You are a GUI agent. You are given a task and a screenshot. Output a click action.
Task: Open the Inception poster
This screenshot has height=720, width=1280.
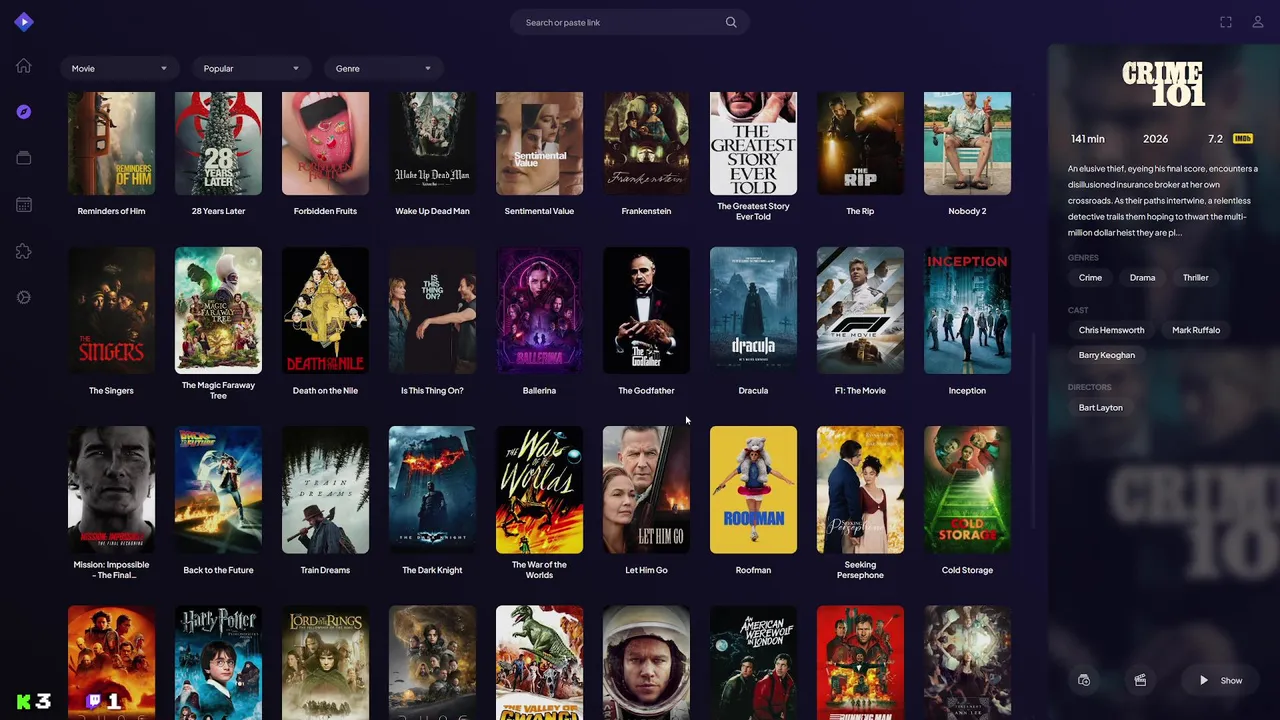click(967, 310)
